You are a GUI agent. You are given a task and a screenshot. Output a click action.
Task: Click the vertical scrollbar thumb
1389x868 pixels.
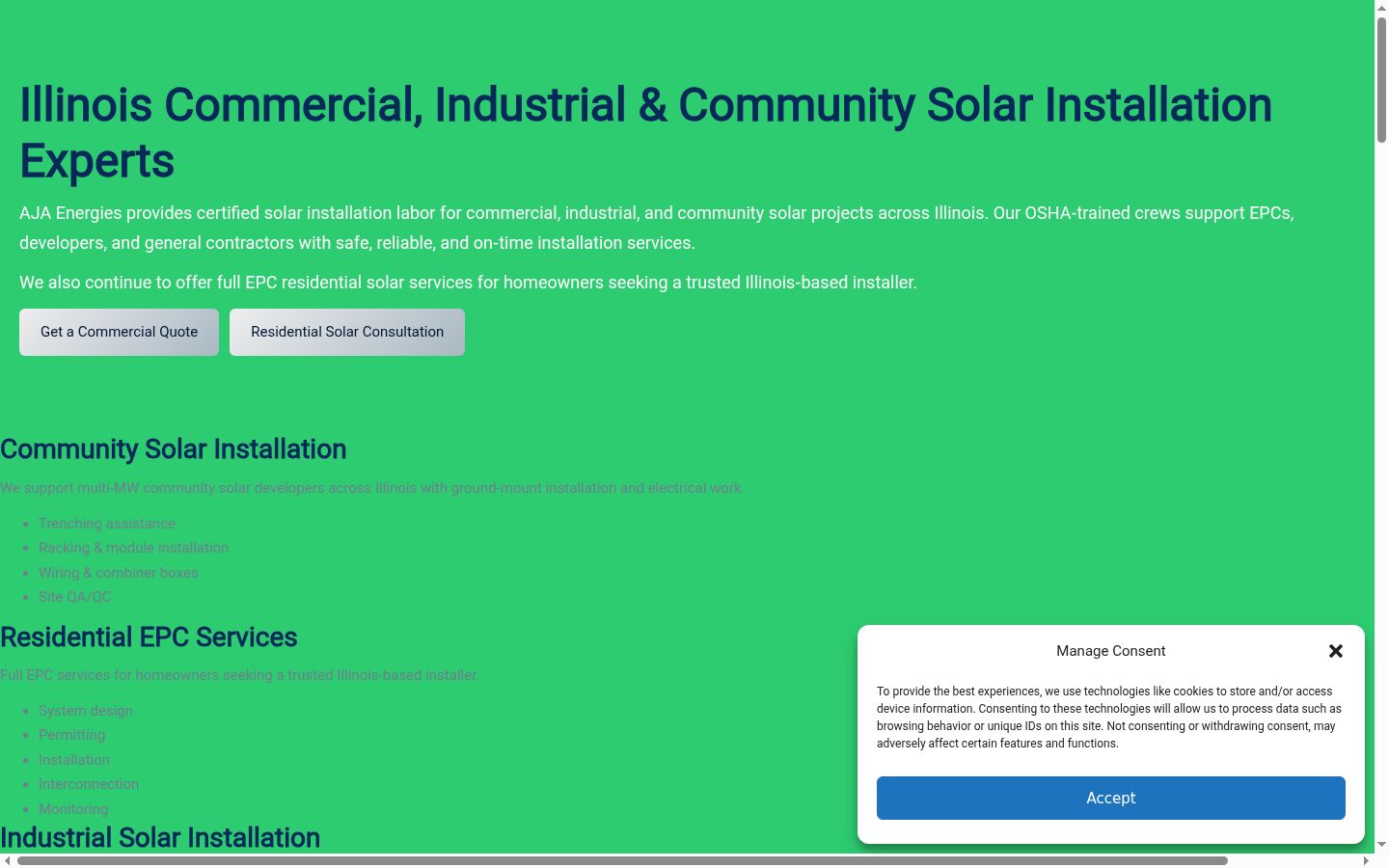[1381, 80]
